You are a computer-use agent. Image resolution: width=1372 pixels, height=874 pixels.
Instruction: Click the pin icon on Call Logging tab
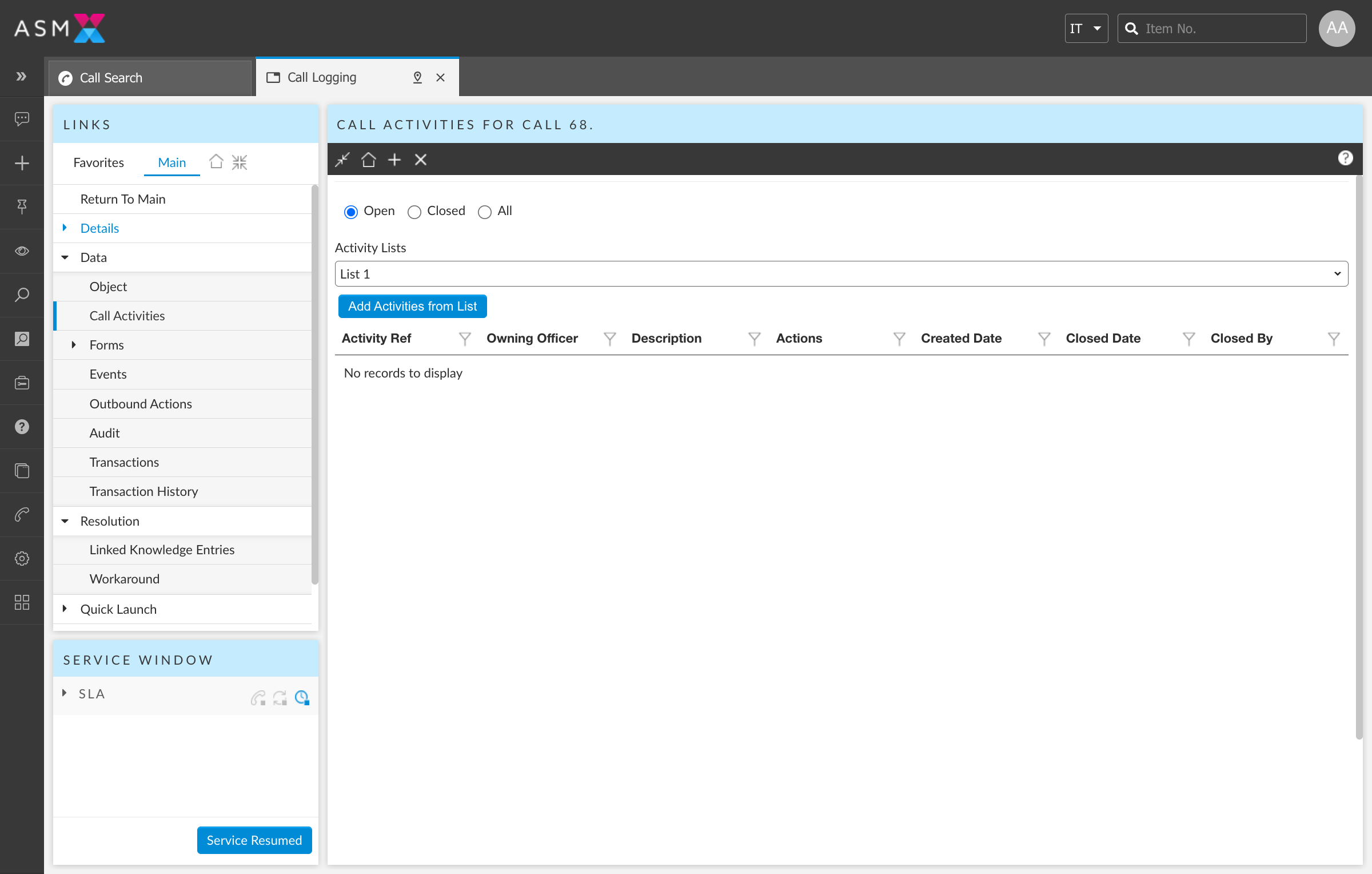tap(417, 77)
